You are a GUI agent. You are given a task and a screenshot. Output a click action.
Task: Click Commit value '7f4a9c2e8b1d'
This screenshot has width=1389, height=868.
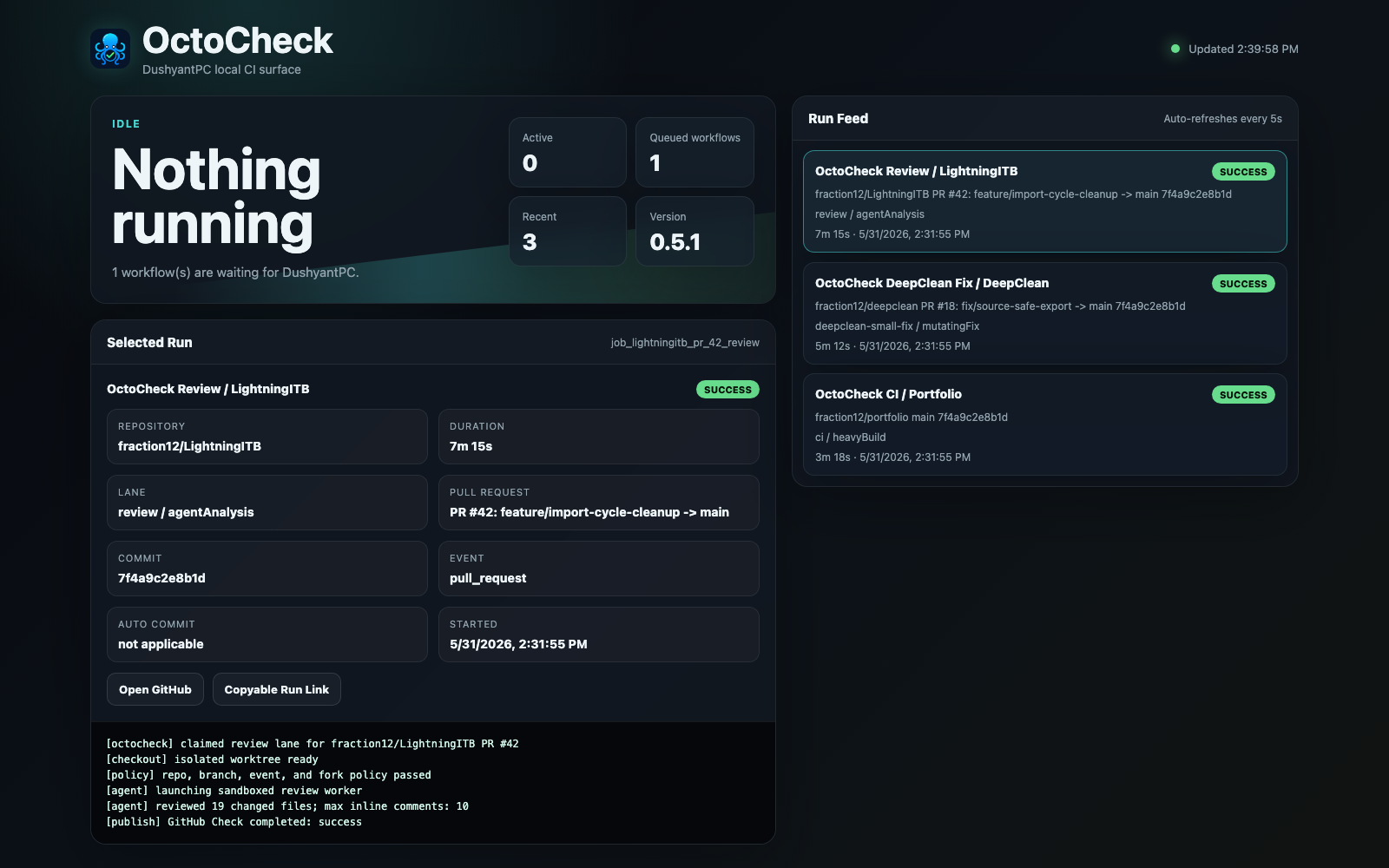tap(161, 578)
